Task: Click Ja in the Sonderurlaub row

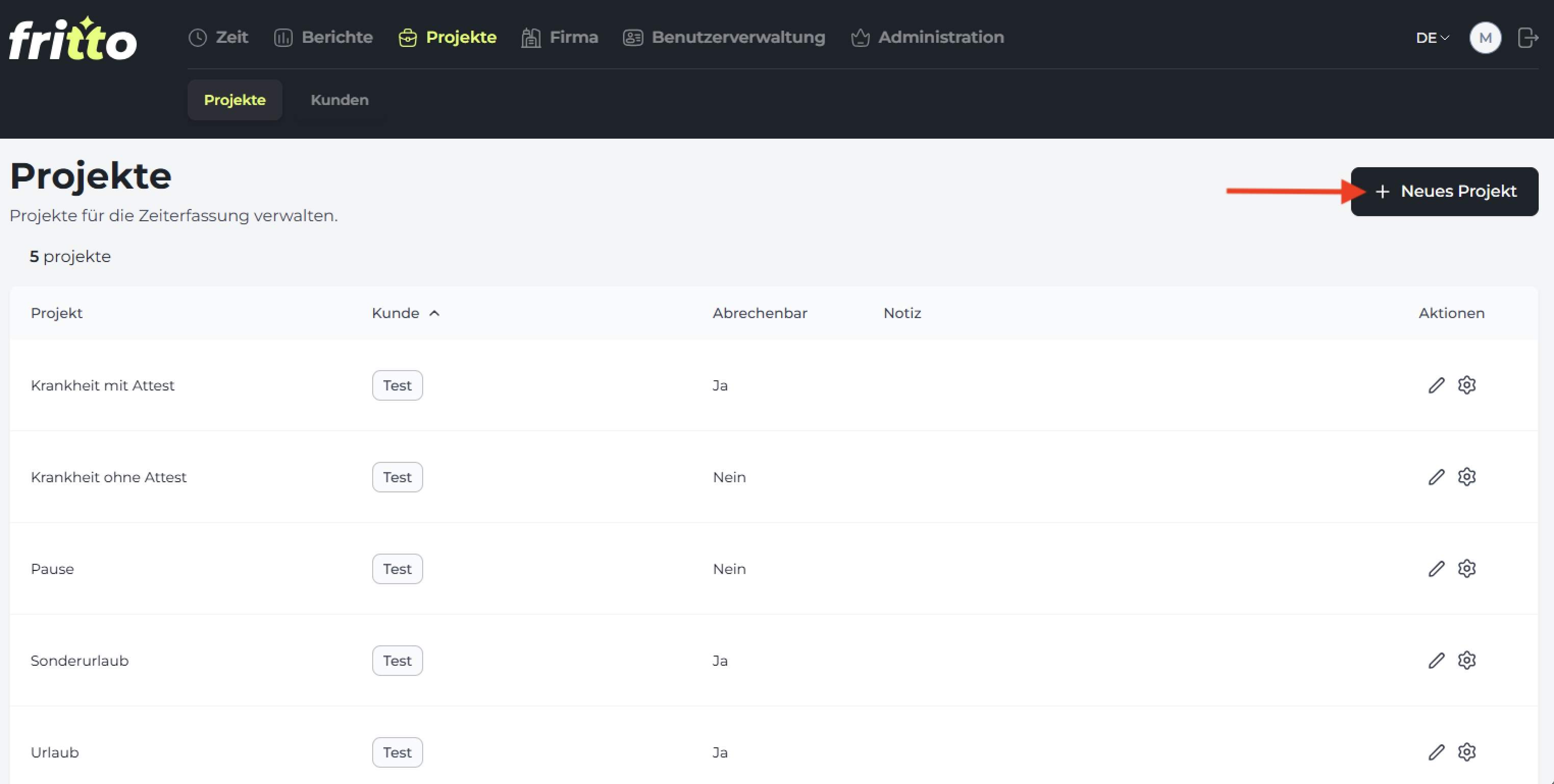Action: point(720,660)
